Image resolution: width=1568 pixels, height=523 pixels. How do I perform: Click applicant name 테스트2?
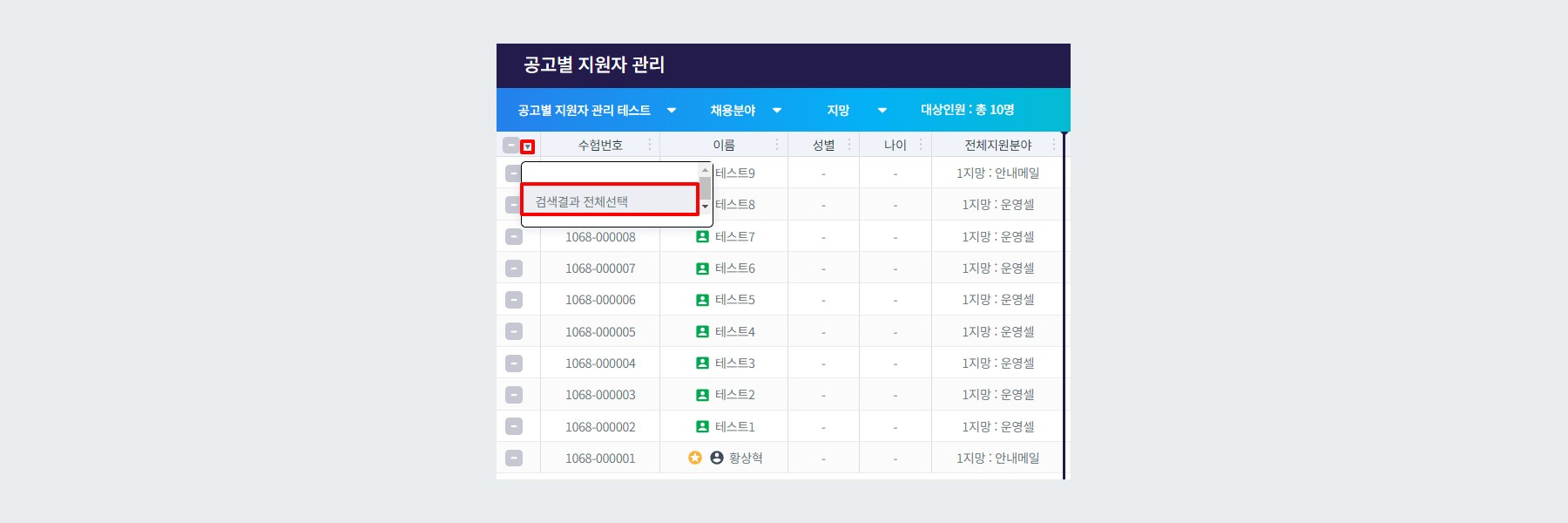tap(735, 395)
